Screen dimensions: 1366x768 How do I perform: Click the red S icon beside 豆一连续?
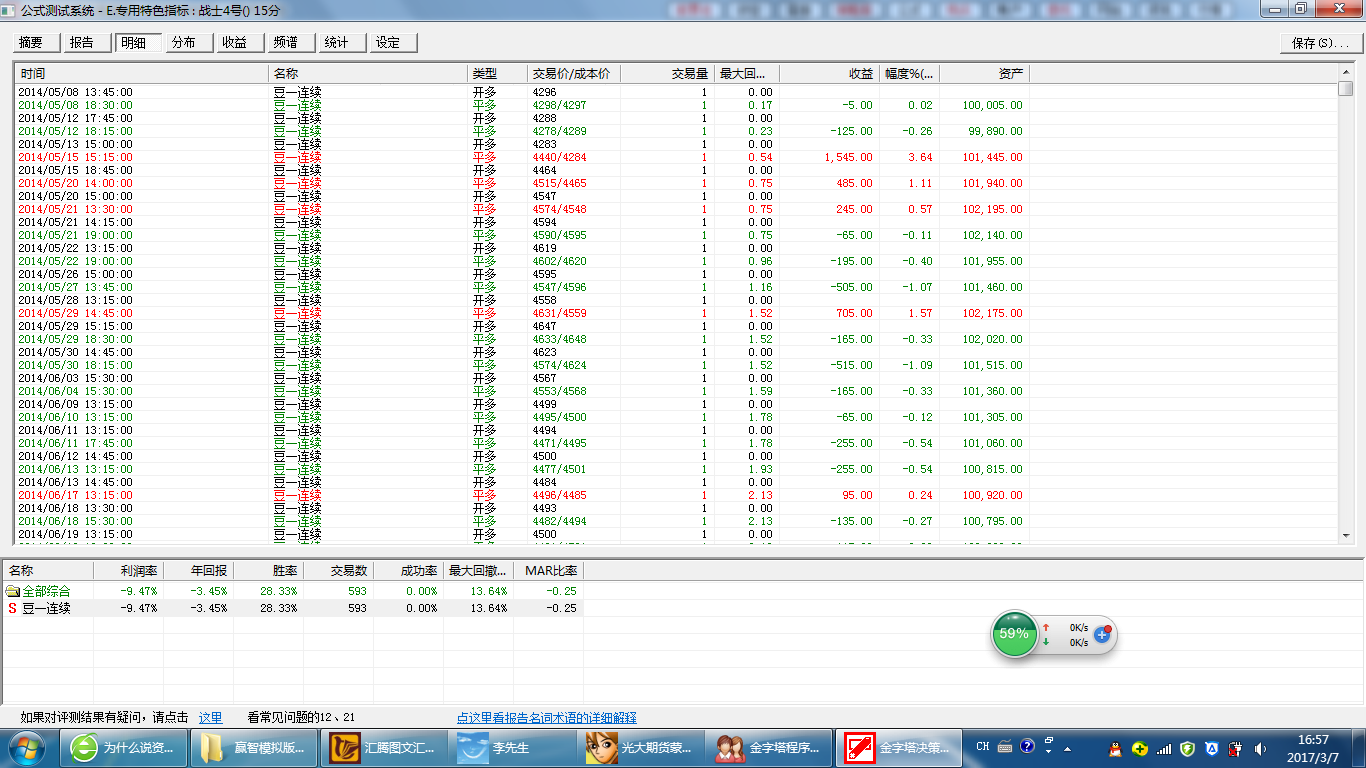(13, 608)
